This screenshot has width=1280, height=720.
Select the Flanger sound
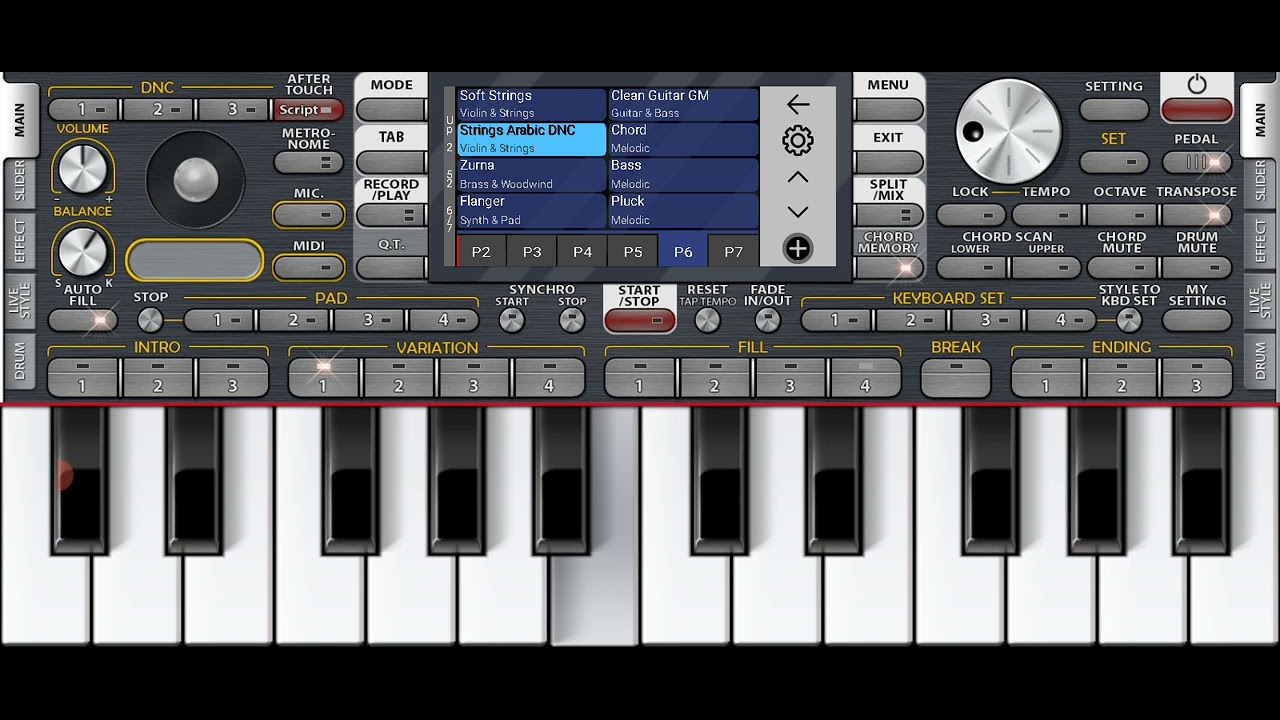531,210
